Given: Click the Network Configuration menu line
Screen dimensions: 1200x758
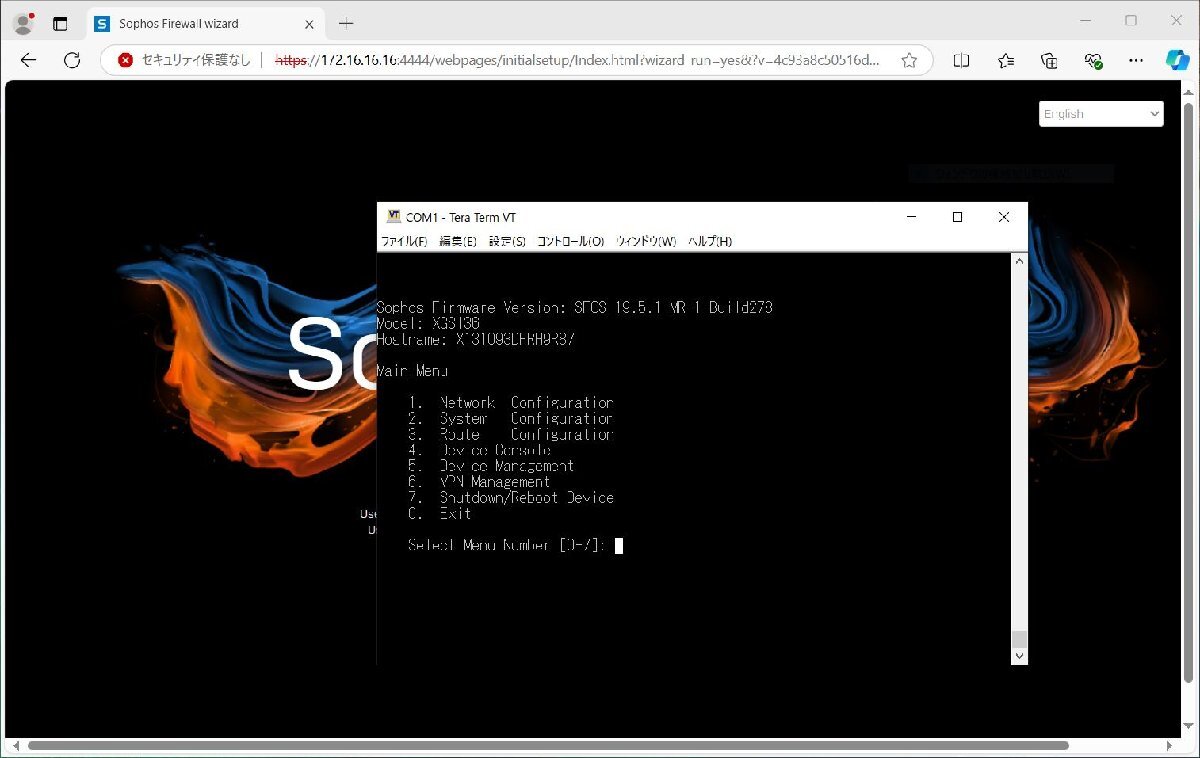Looking at the screenshot, I should pos(511,402).
